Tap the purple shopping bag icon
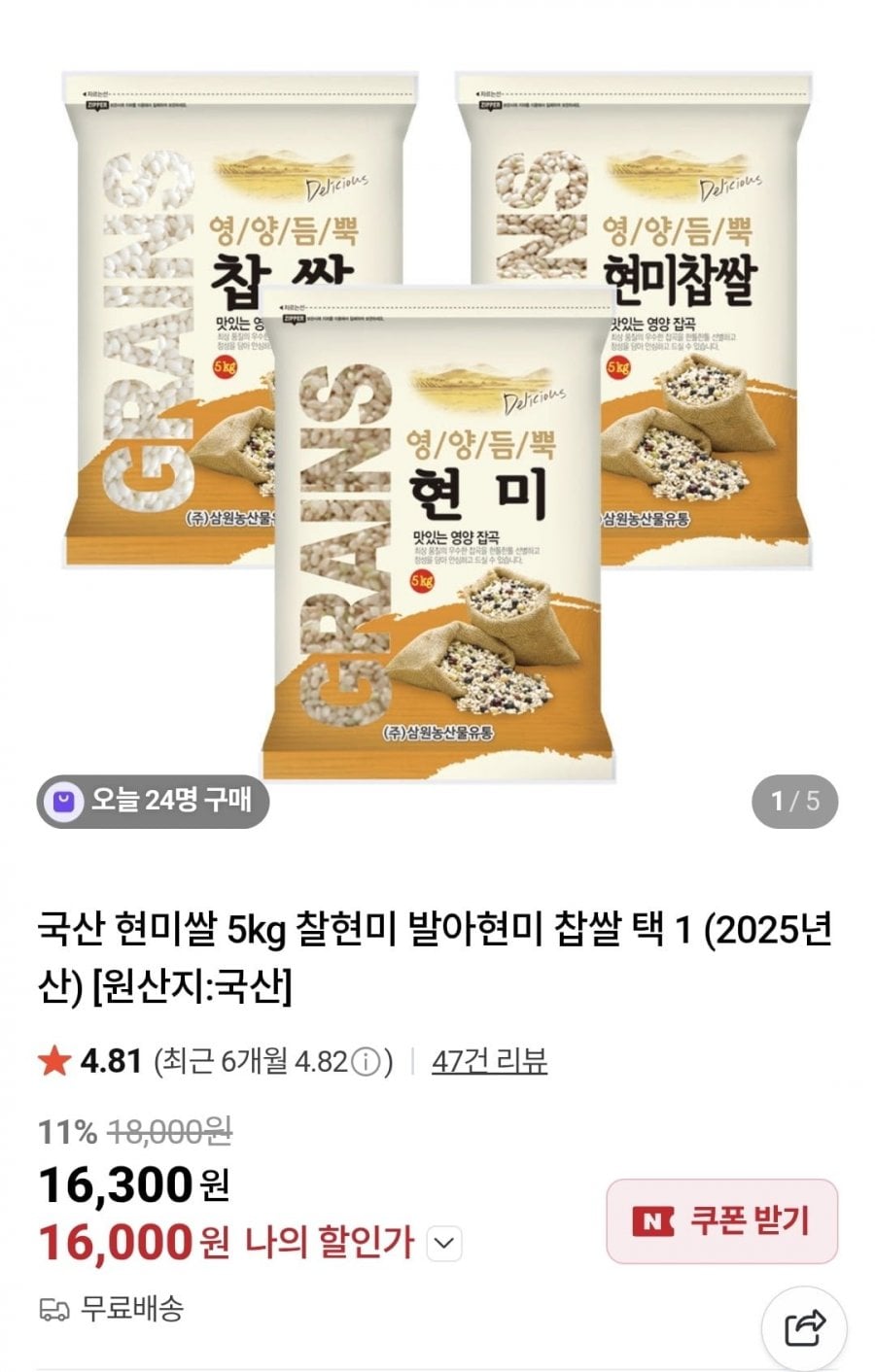This screenshot has height=1372, width=875. [64, 801]
